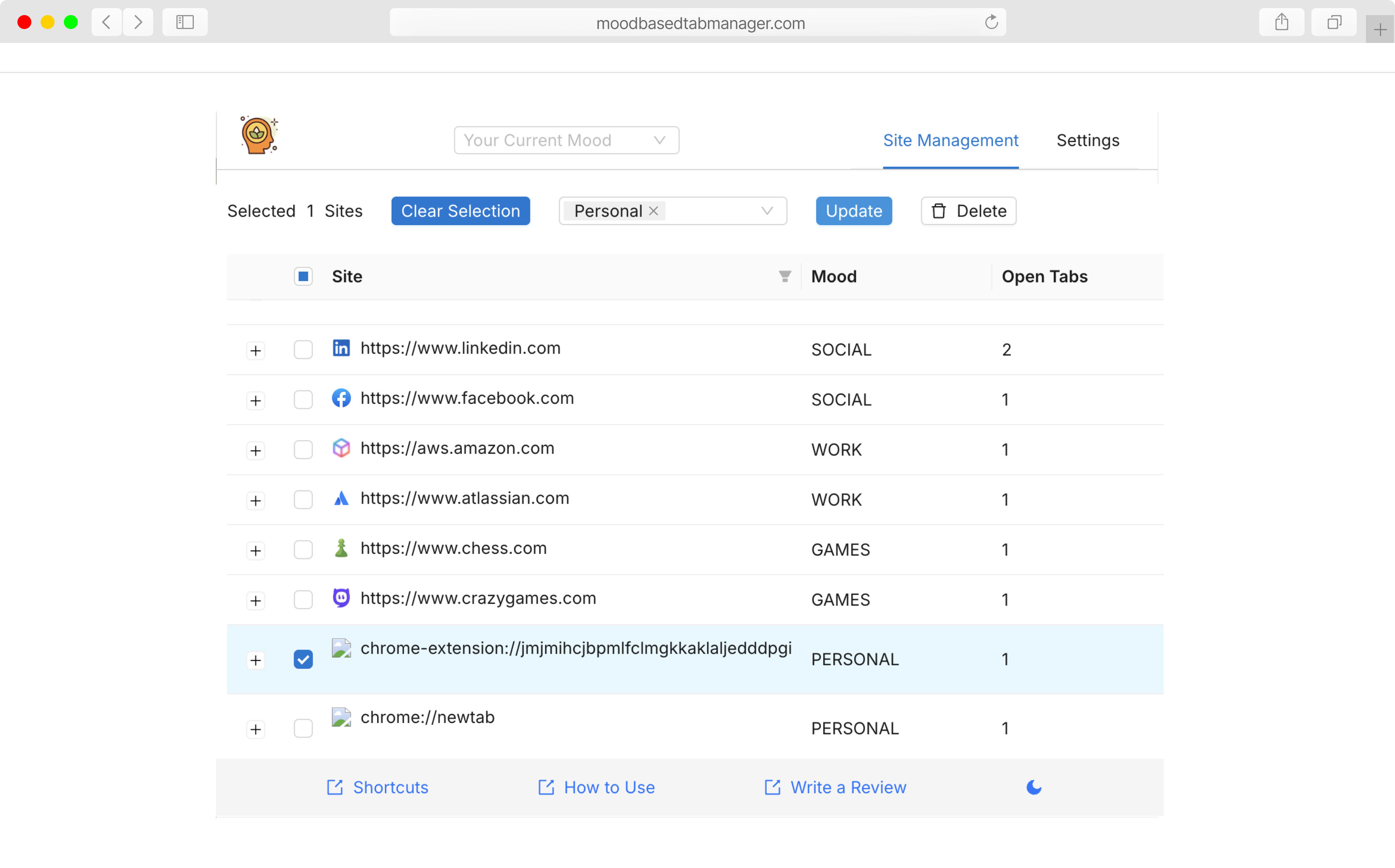1395x868 pixels.
Task: Open the Write a Review link
Action: [x=835, y=787]
